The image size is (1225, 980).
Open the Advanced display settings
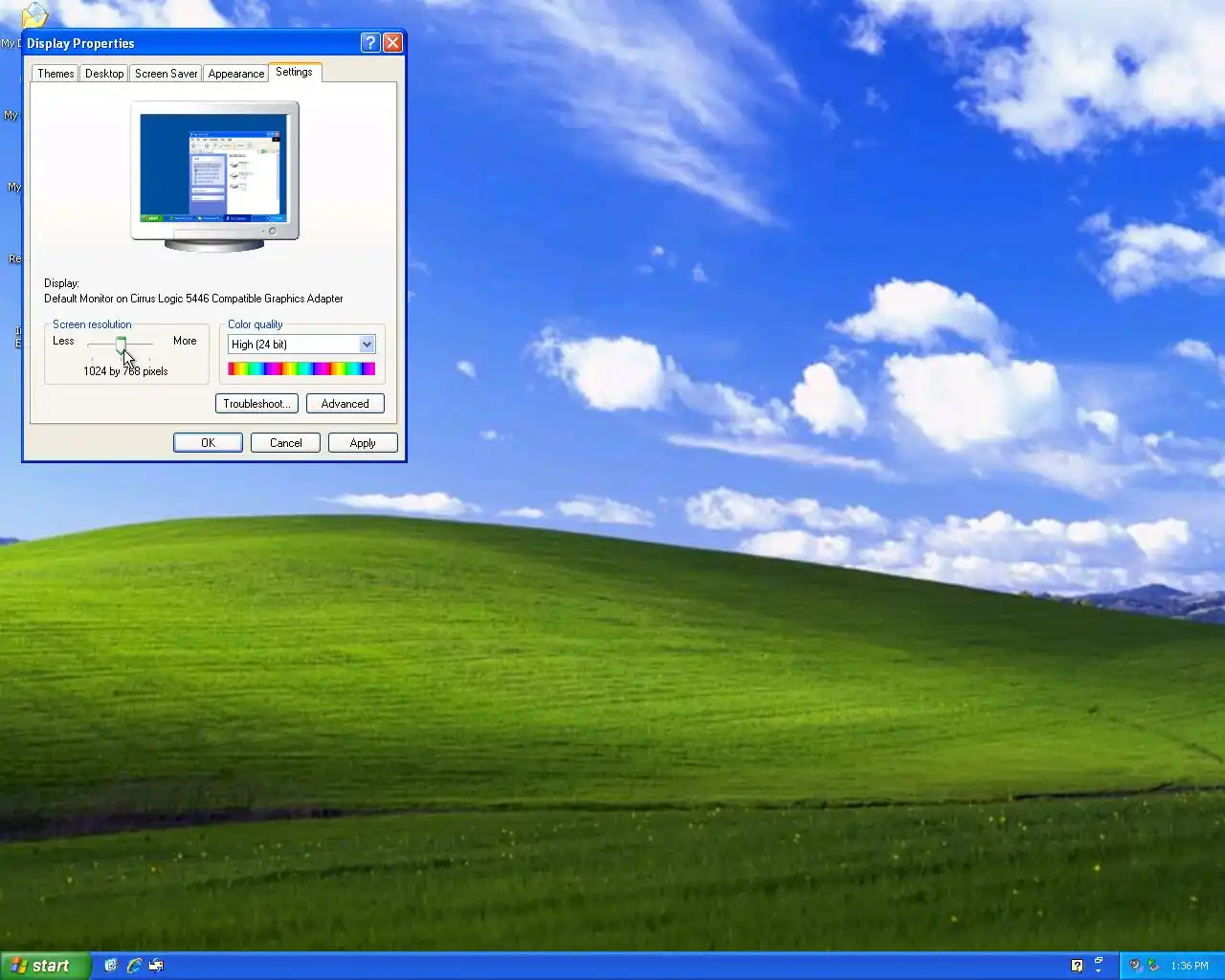pos(345,404)
